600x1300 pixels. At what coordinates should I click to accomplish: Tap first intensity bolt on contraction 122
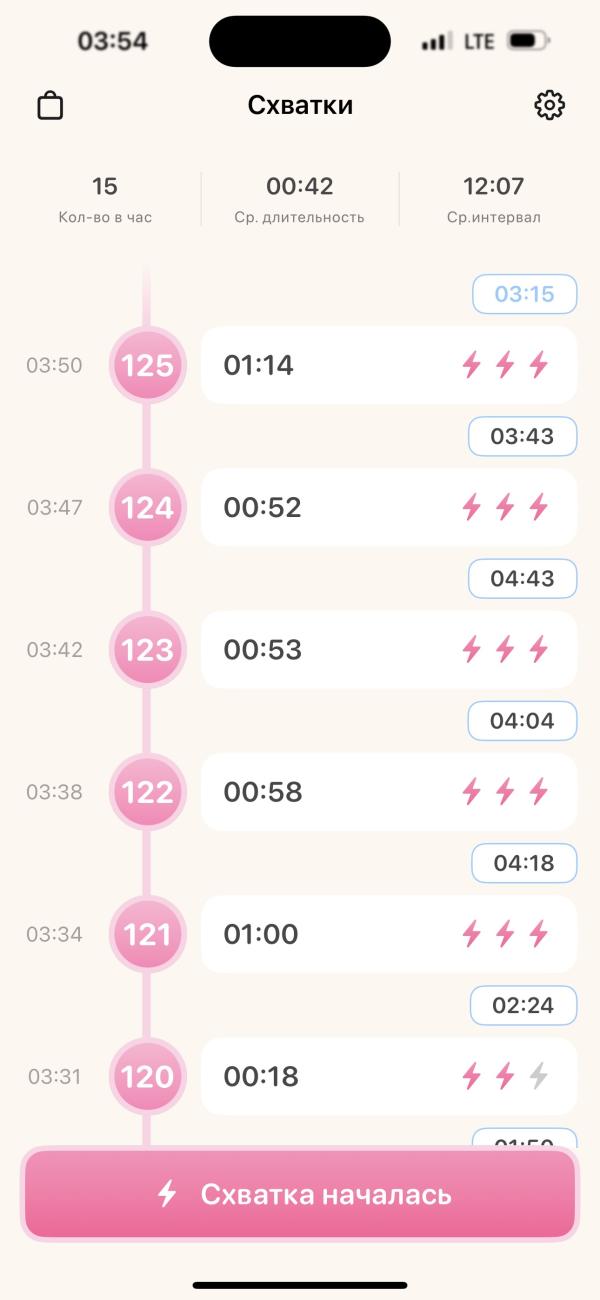pyautogui.click(x=471, y=792)
